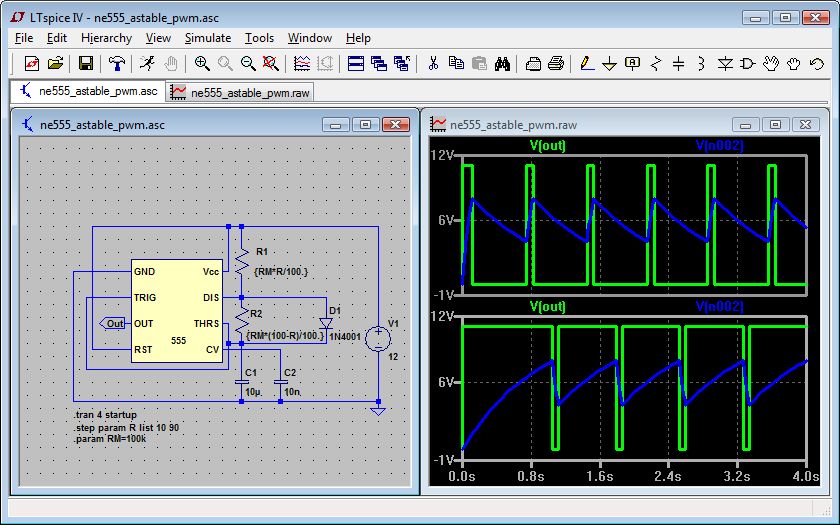Select the Draw Wire pencil tool
840x525 pixels.
click(x=587, y=64)
